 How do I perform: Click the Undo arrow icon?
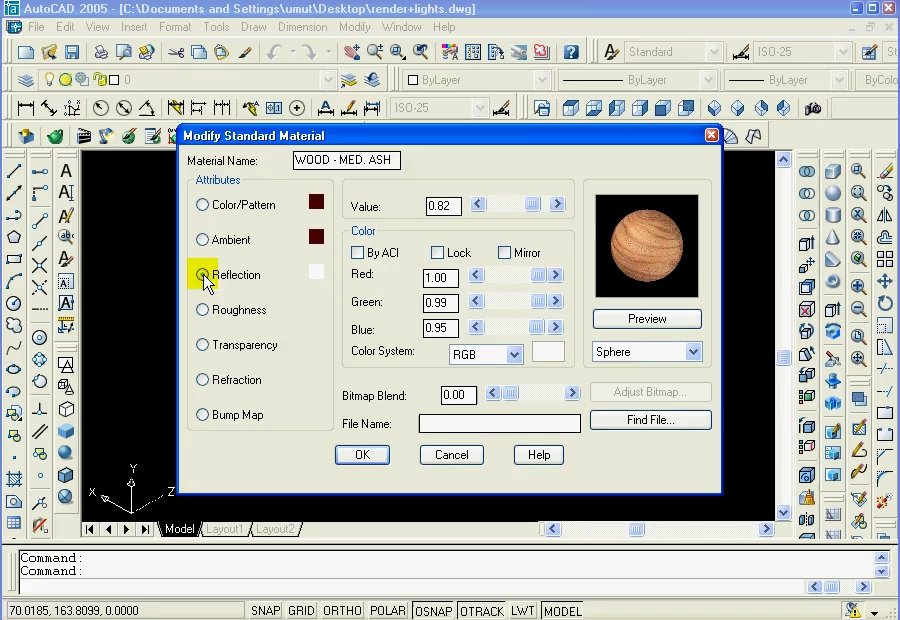coord(273,52)
